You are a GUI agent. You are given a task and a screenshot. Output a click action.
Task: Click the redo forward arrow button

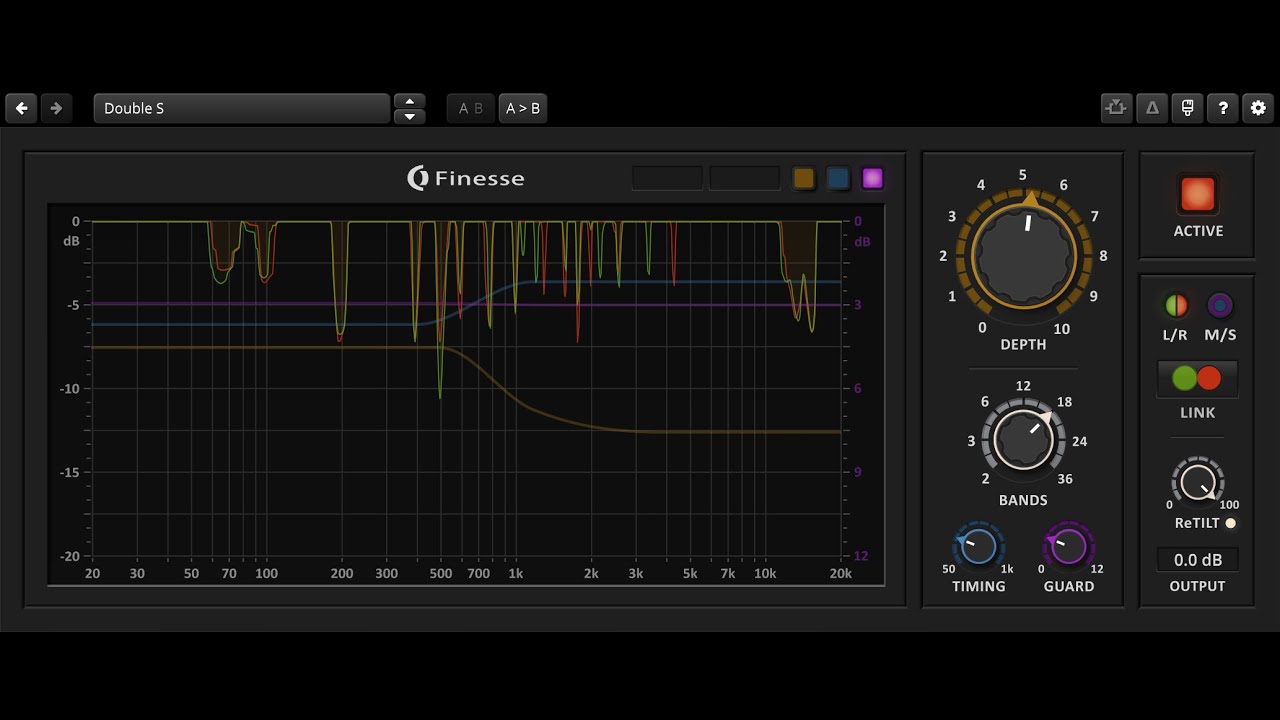[x=56, y=108]
